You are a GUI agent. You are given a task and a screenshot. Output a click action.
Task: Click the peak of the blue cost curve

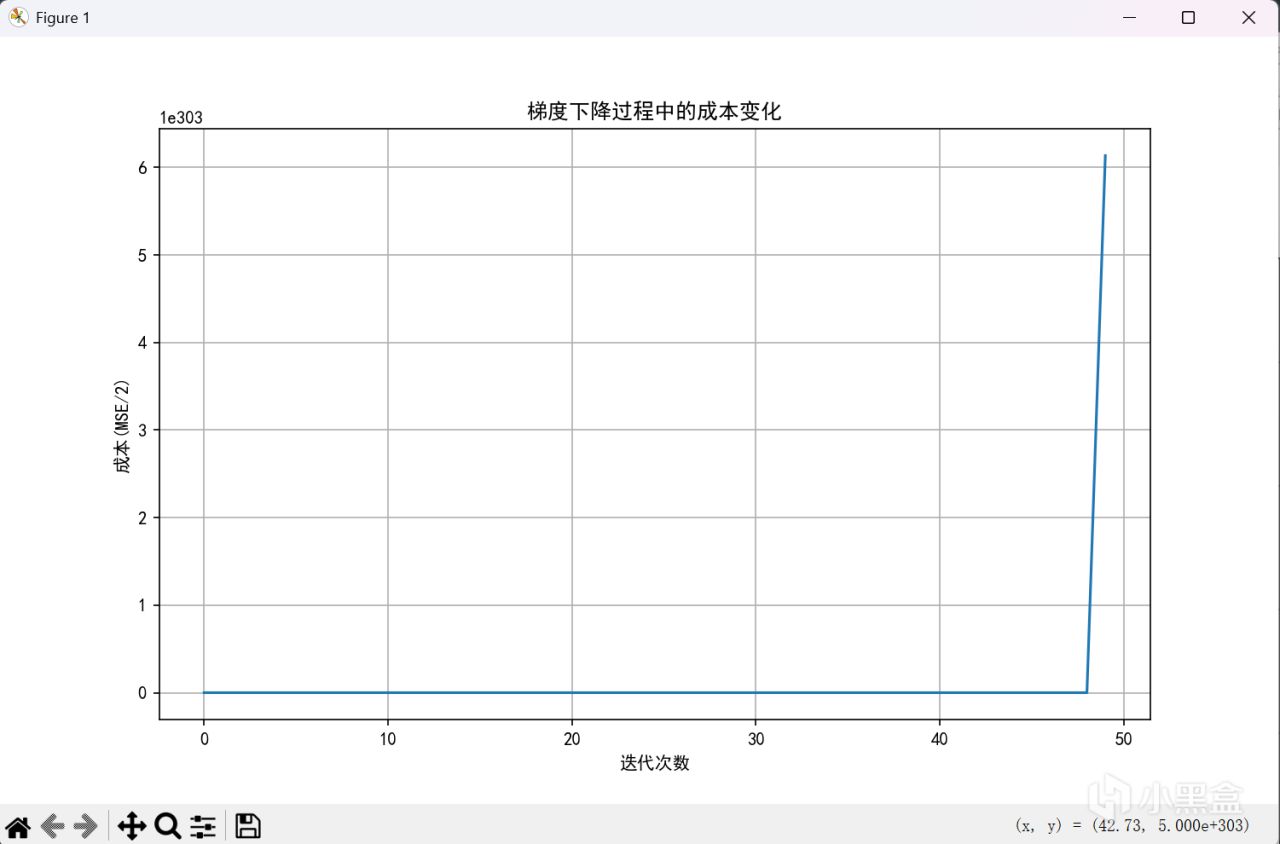pyautogui.click(x=1105, y=156)
